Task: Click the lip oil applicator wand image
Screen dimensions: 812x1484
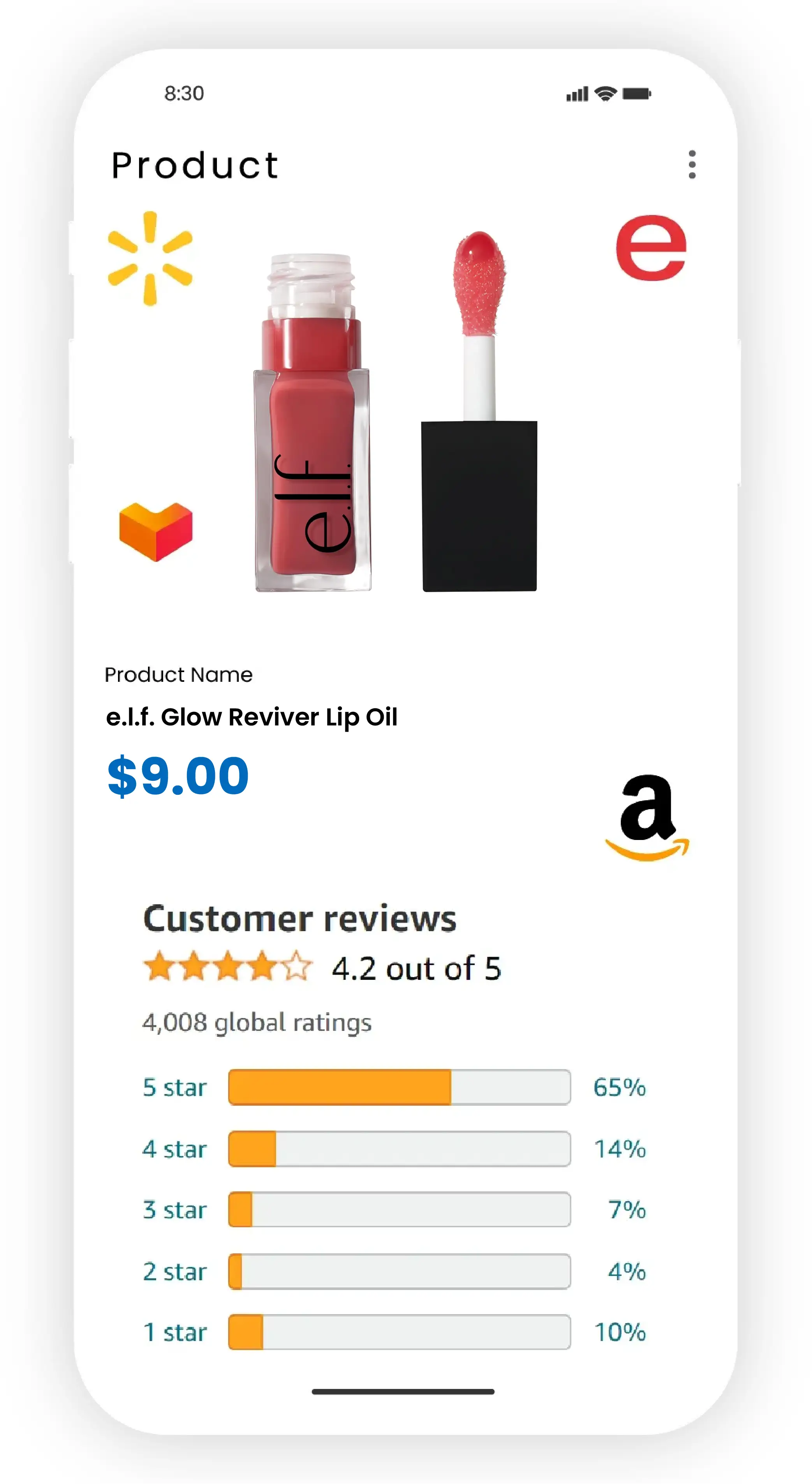Action: 479,412
